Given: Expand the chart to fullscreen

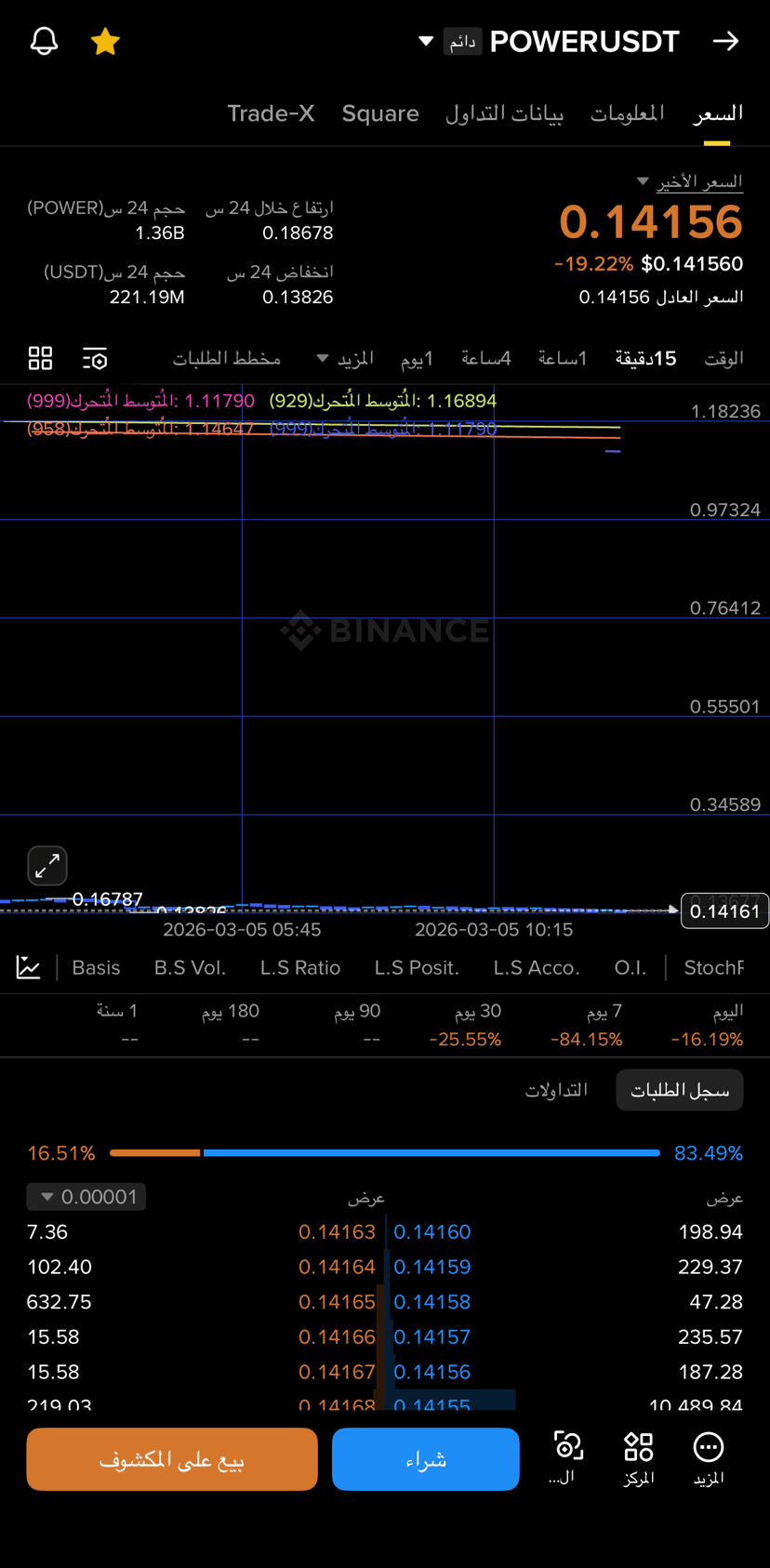Looking at the screenshot, I should (x=47, y=866).
